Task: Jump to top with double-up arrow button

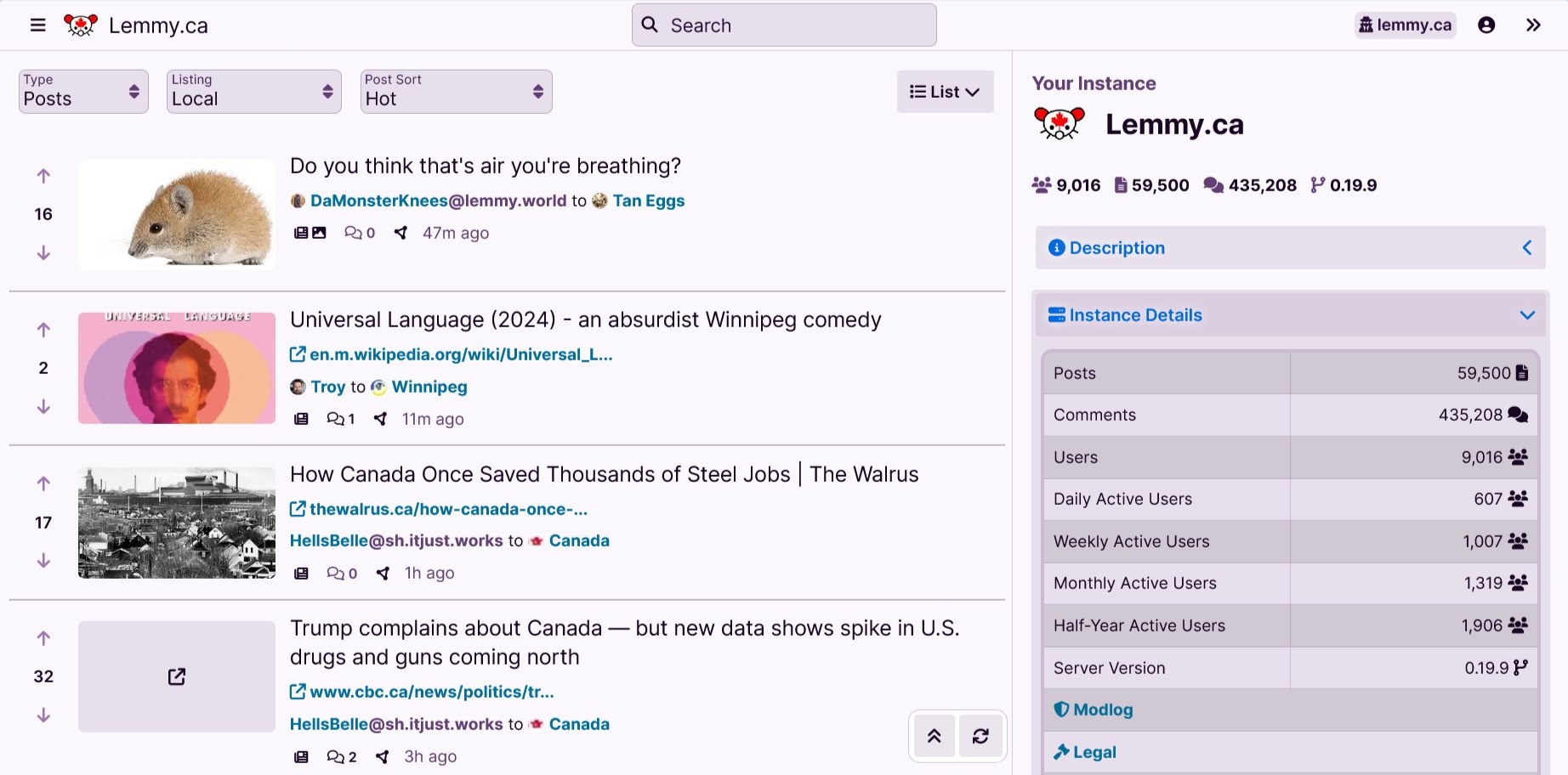Action: pyautogui.click(x=934, y=736)
